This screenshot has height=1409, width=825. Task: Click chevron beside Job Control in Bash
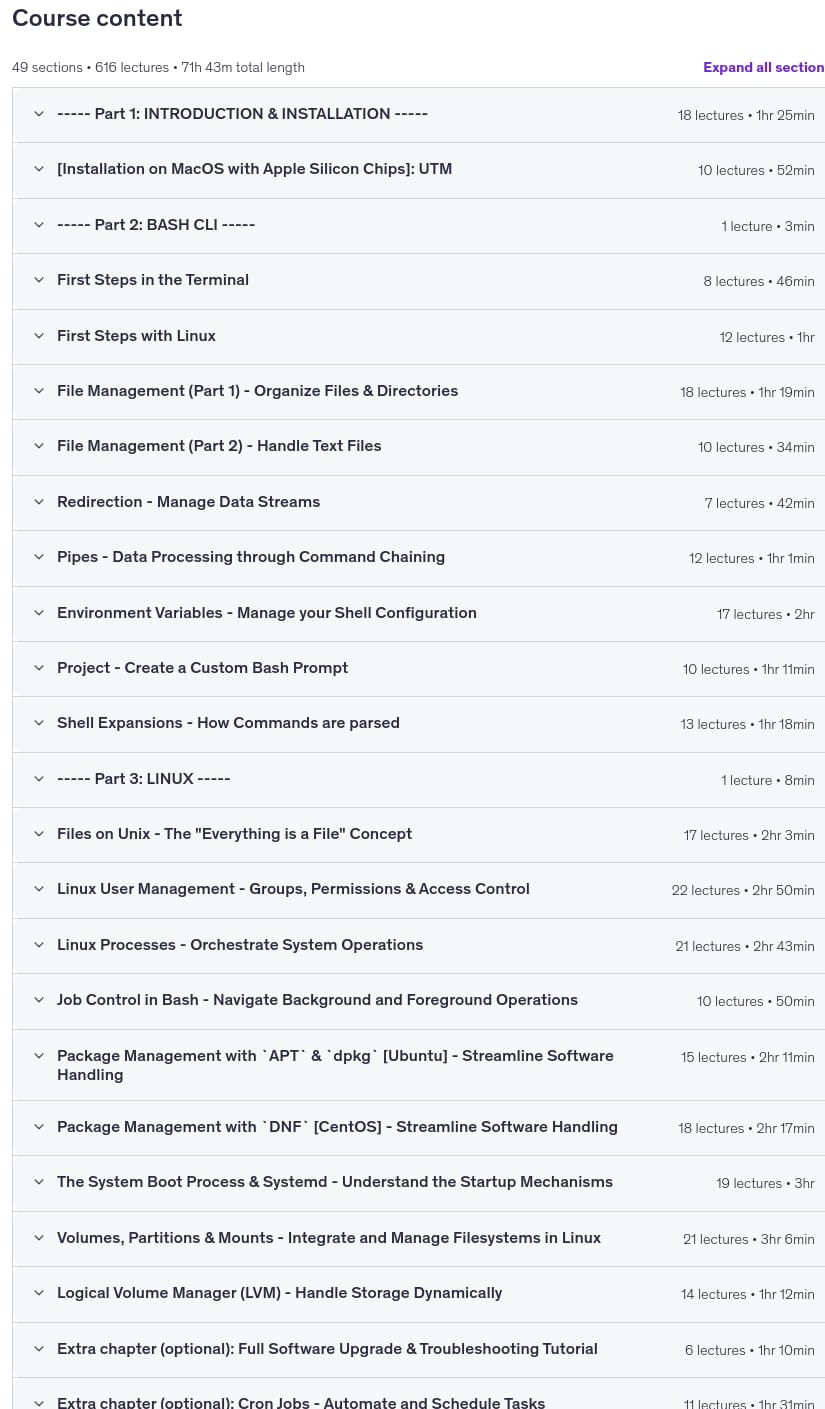tap(39, 1000)
